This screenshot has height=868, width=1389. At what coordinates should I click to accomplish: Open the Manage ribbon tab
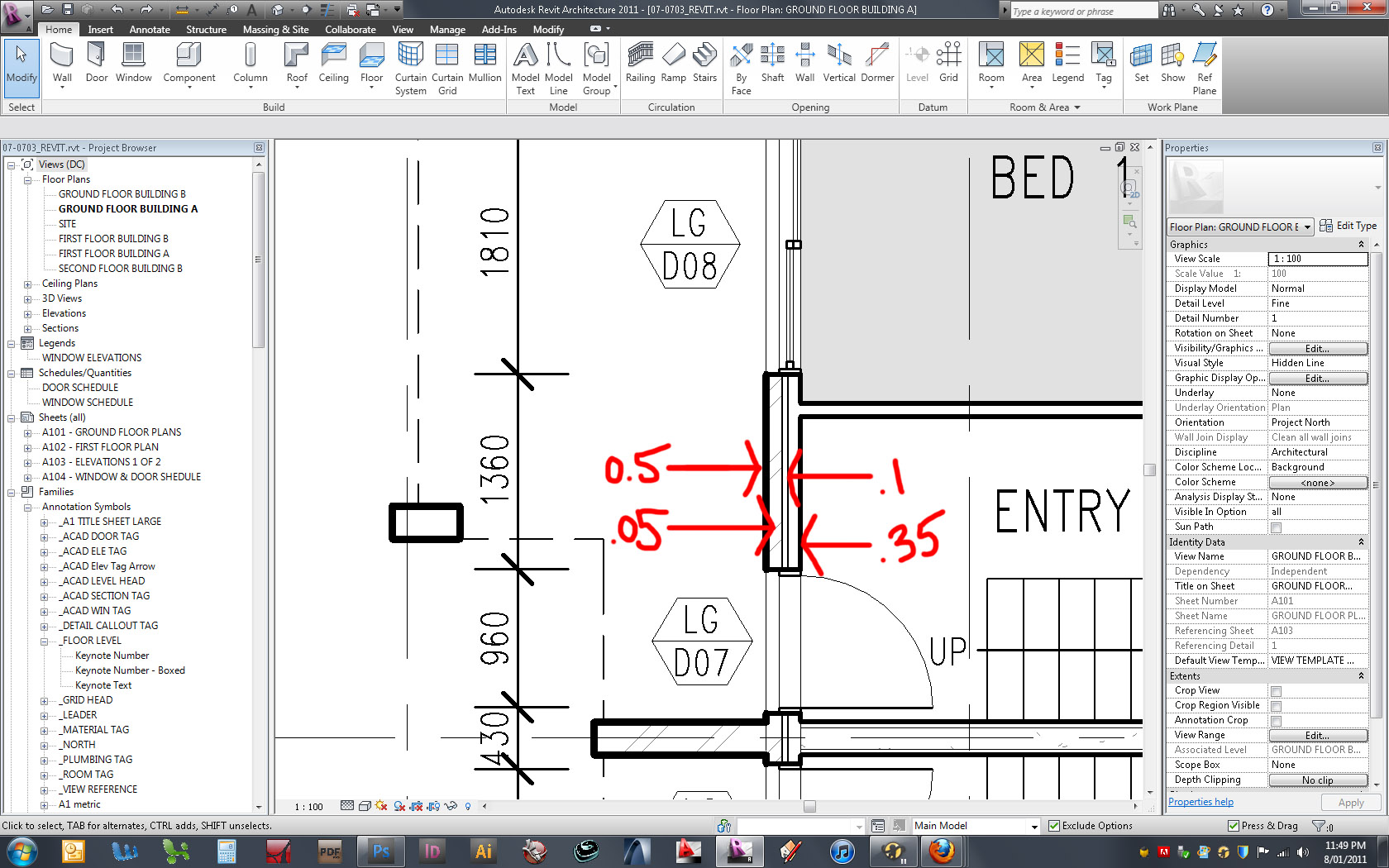447,29
